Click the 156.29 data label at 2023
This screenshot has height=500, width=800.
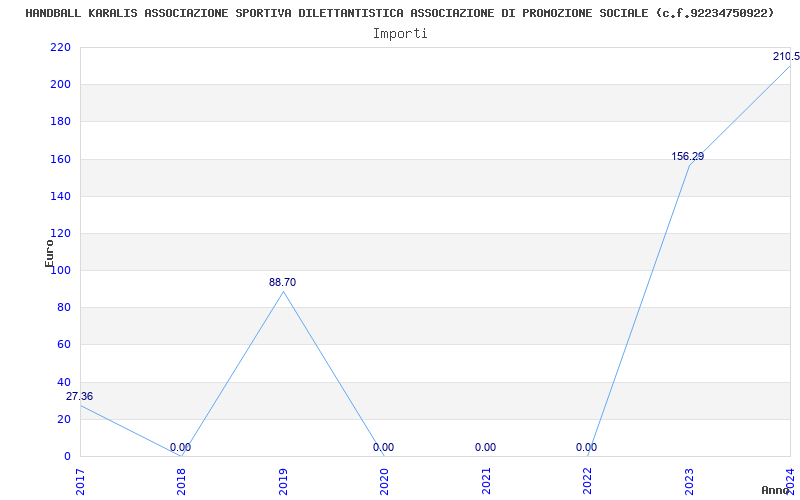pyautogui.click(x=688, y=157)
